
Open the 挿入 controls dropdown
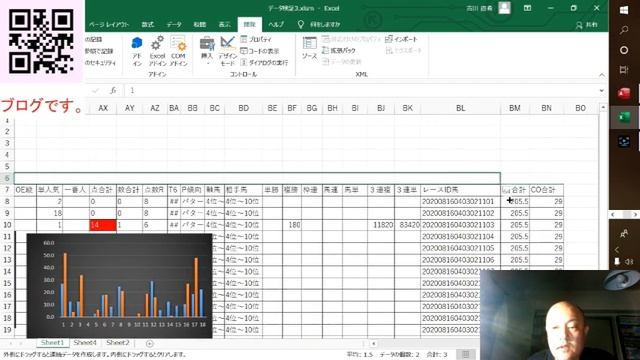(x=207, y=52)
